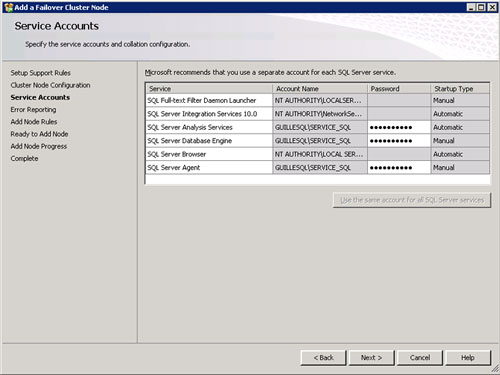
Task: Click the Password column header
Action: coord(399,89)
